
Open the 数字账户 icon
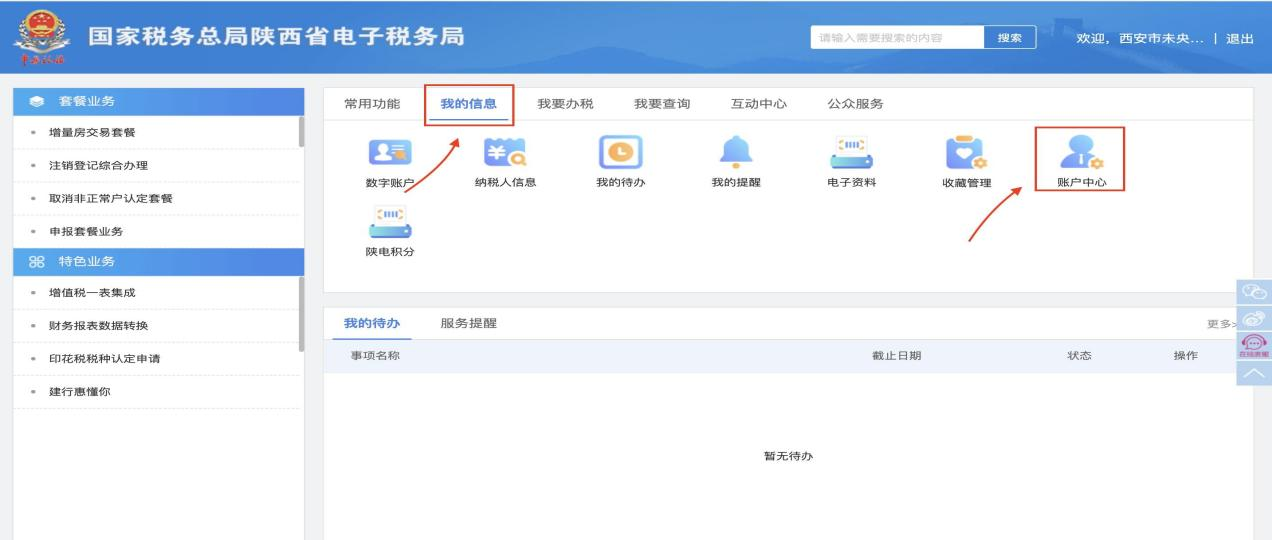[x=385, y=152]
